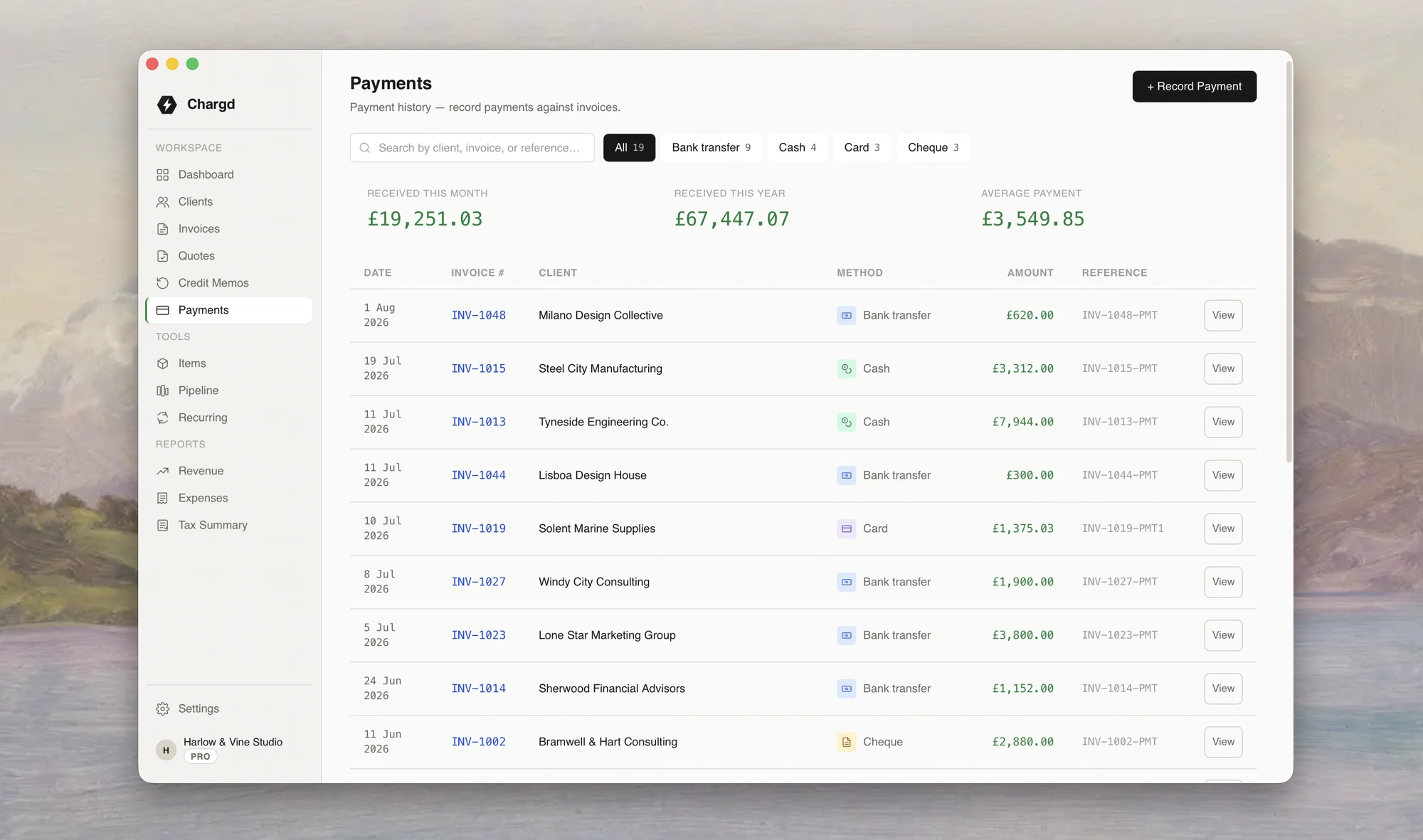Open the Tax Summary report
This screenshot has height=840, width=1423.
point(228,525)
